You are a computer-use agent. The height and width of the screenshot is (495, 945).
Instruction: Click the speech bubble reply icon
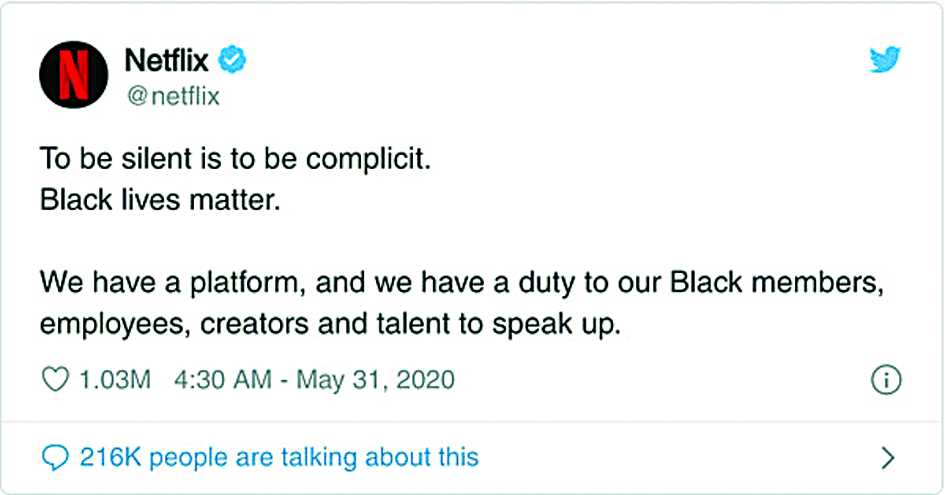(x=55, y=458)
